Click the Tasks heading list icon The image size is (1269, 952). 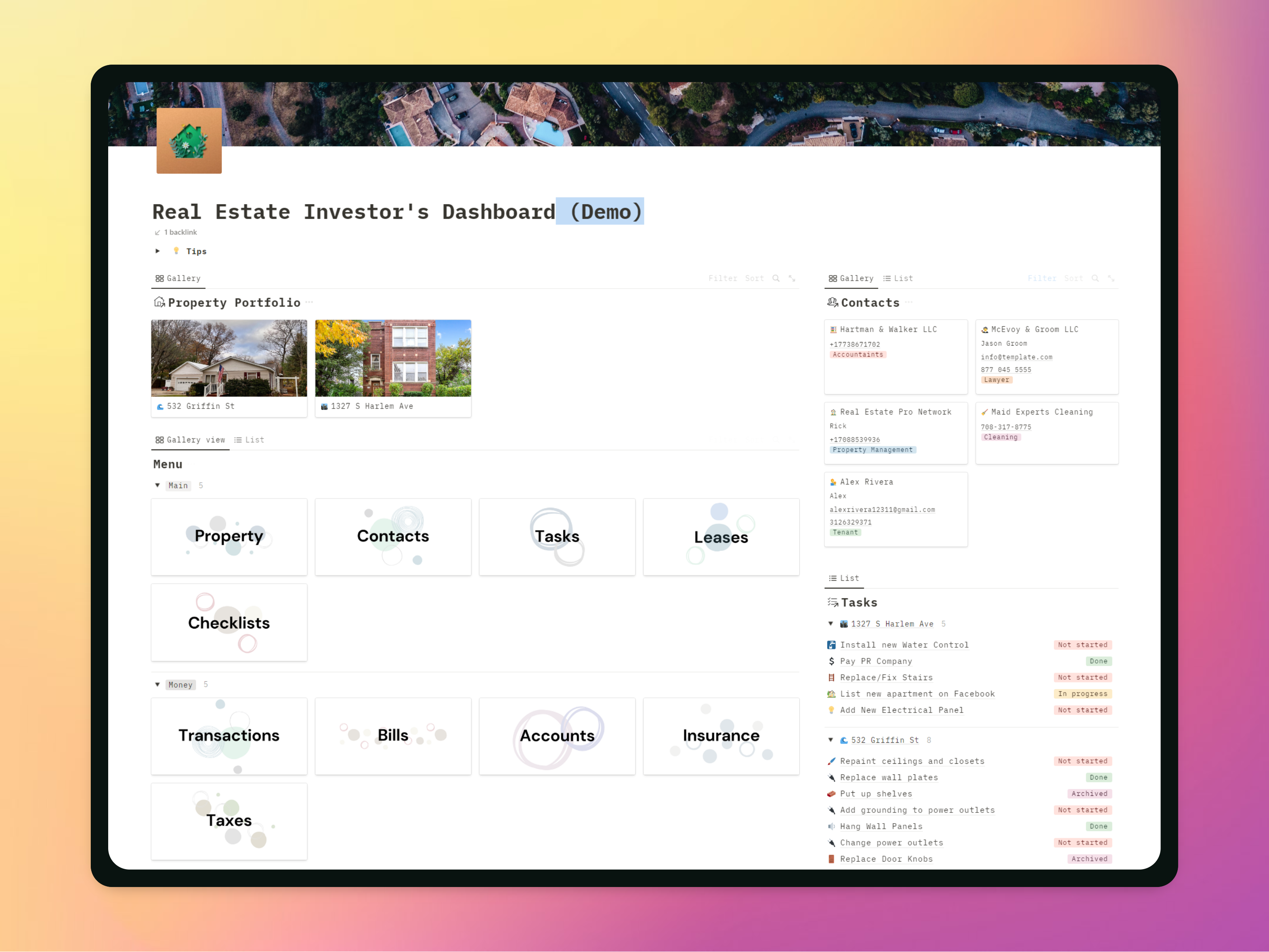point(832,602)
